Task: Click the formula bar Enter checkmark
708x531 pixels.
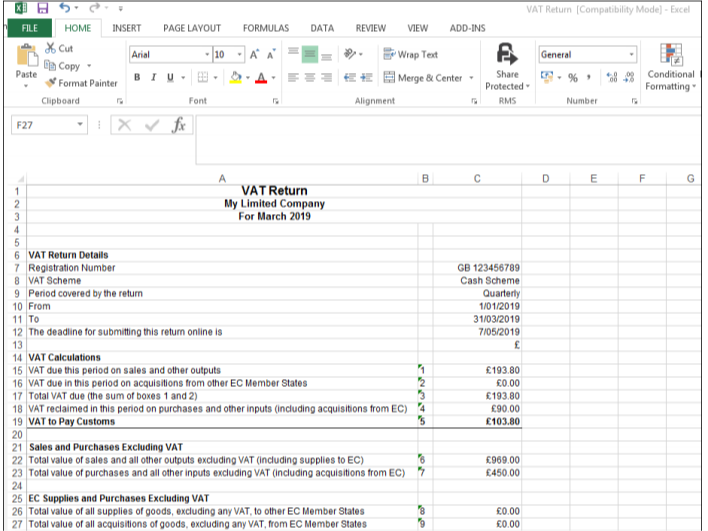Action: [x=152, y=125]
